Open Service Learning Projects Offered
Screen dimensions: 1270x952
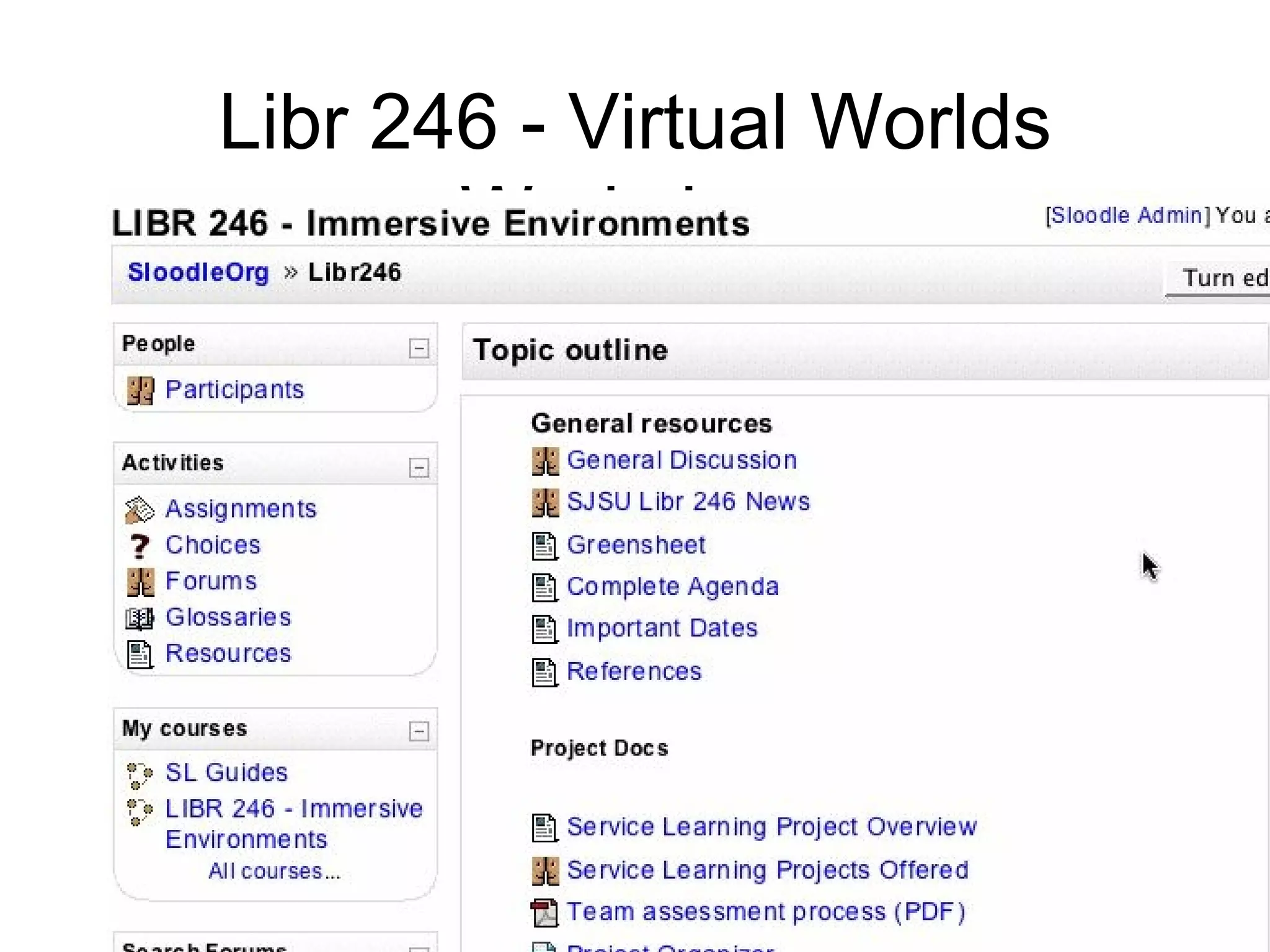[768, 871]
